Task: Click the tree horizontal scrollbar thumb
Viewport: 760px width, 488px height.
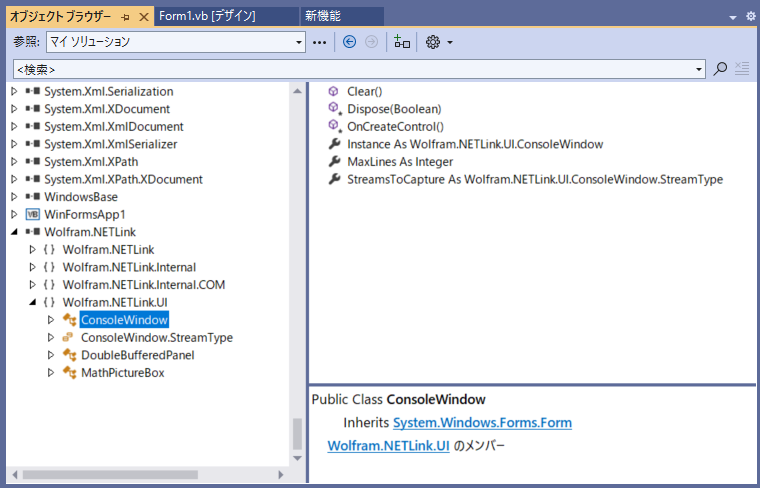Action: pyautogui.click(x=110, y=474)
